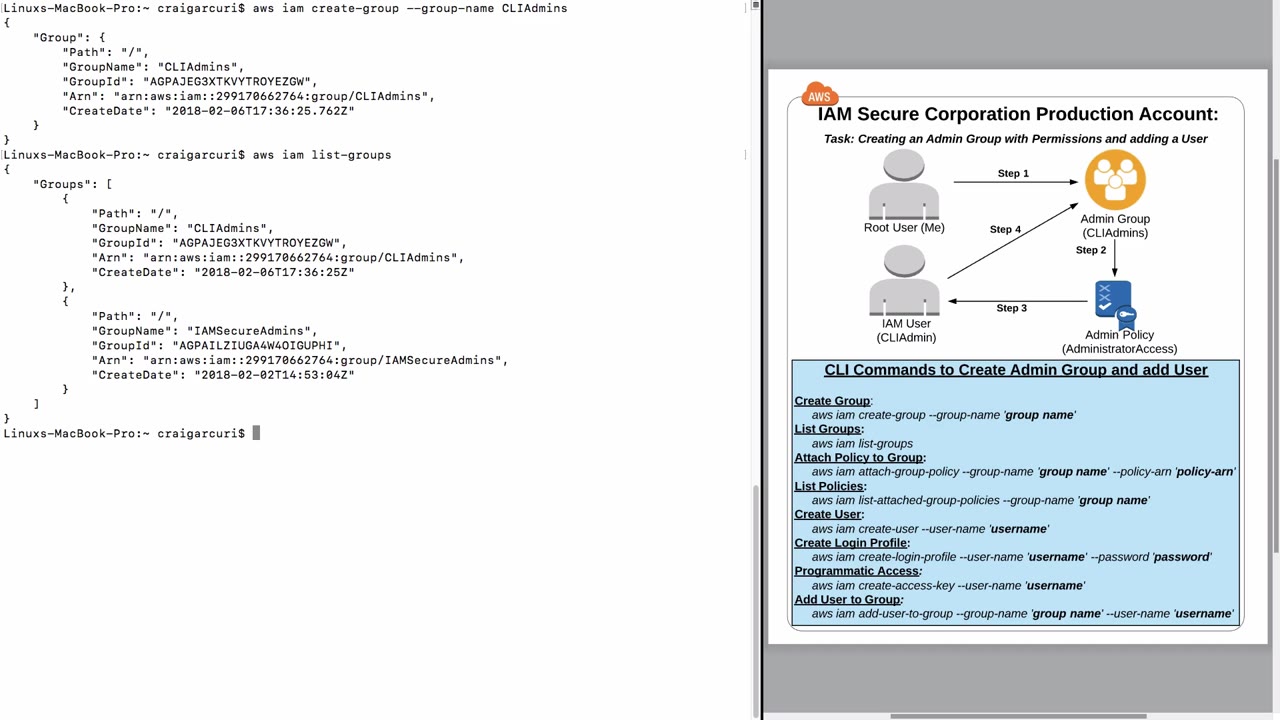This screenshot has width=1280, height=720.
Task: Click the orange Admin Group icon
Action: [x=1115, y=180]
